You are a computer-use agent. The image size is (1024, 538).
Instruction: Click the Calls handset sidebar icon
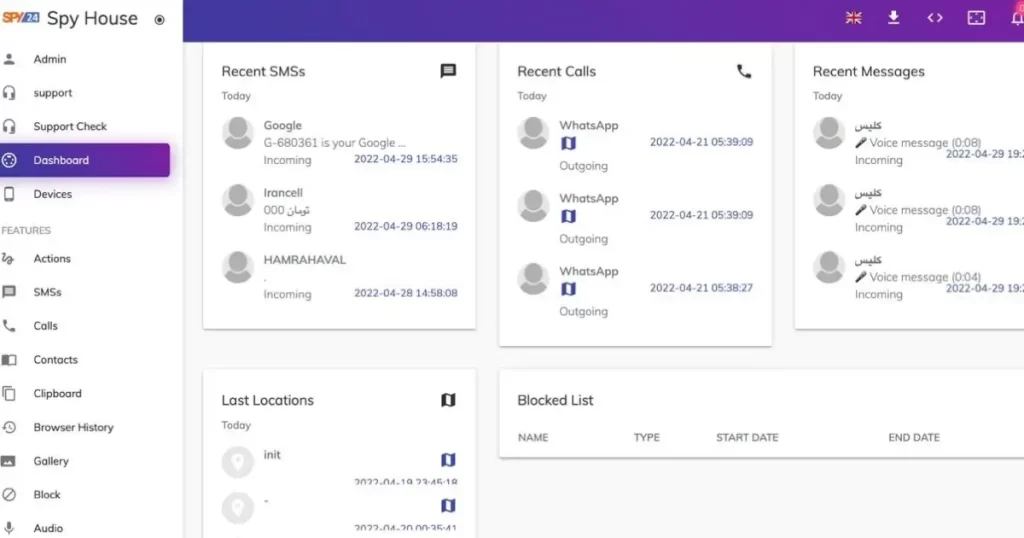[9, 325]
